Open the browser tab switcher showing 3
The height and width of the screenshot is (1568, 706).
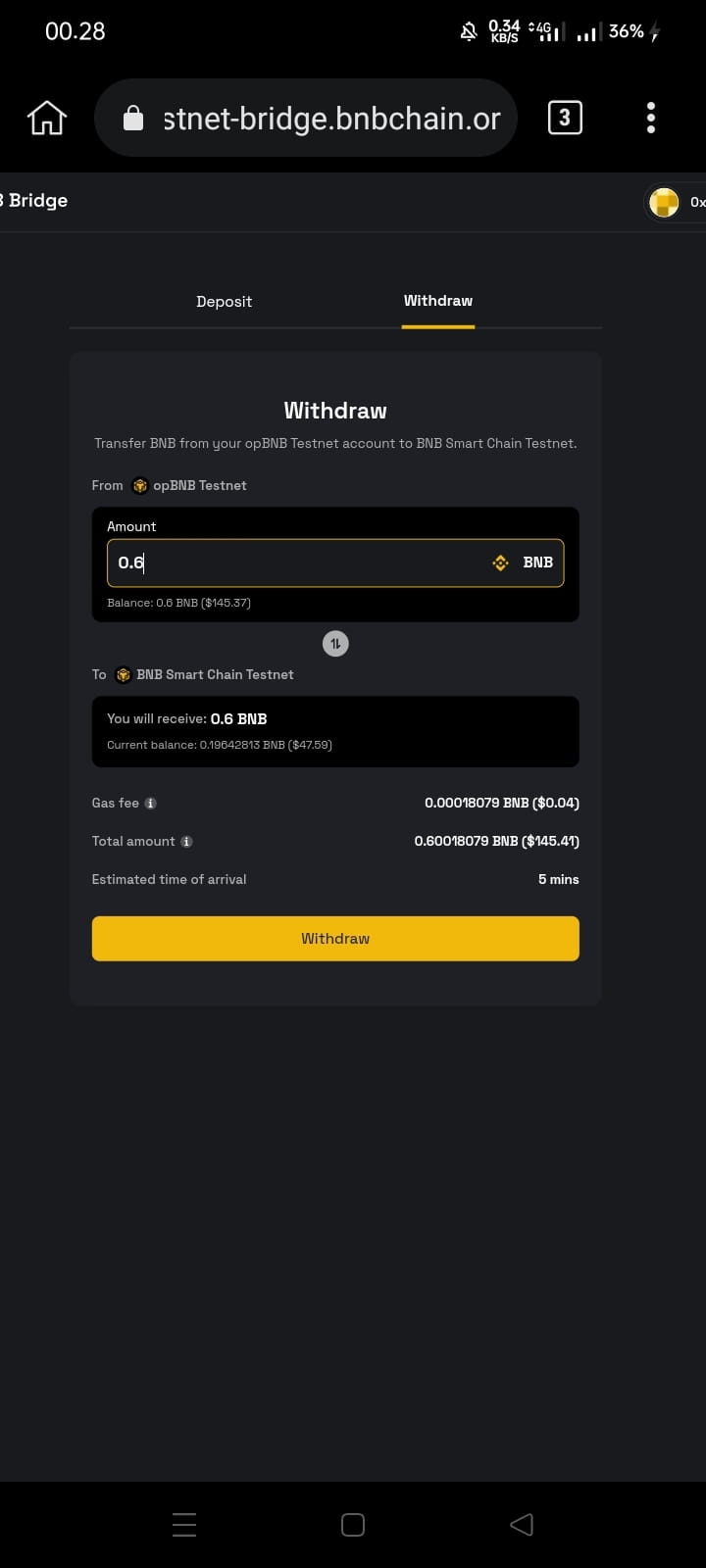(564, 119)
